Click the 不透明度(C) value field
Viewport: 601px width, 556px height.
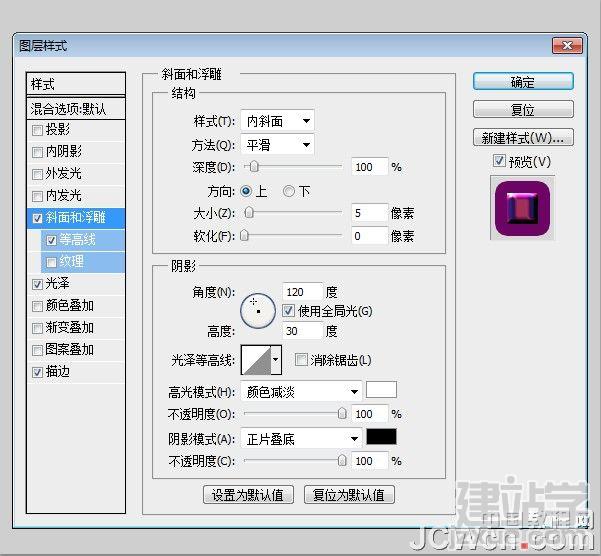click(370, 461)
